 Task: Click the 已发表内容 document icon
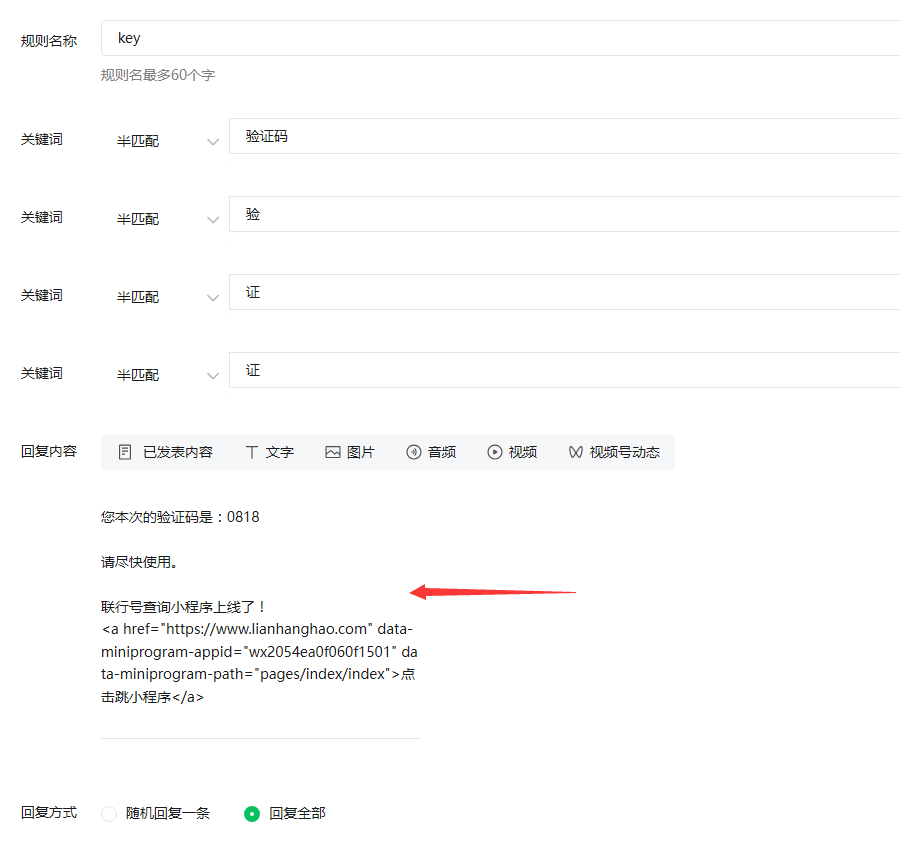coord(125,452)
